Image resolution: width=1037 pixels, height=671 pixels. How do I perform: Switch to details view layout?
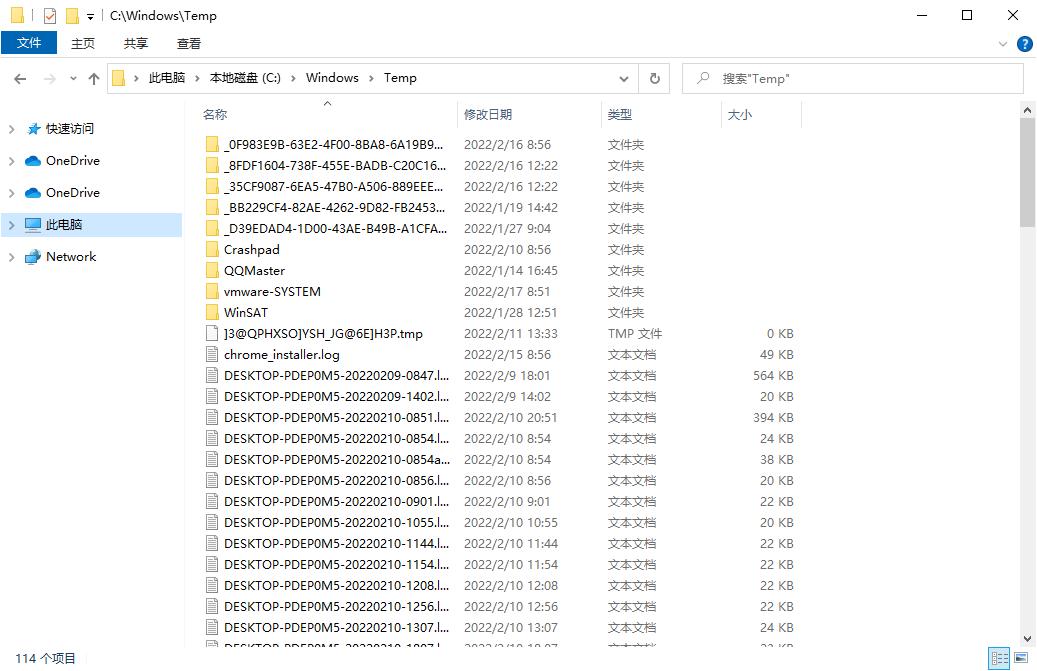tap(999, 658)
